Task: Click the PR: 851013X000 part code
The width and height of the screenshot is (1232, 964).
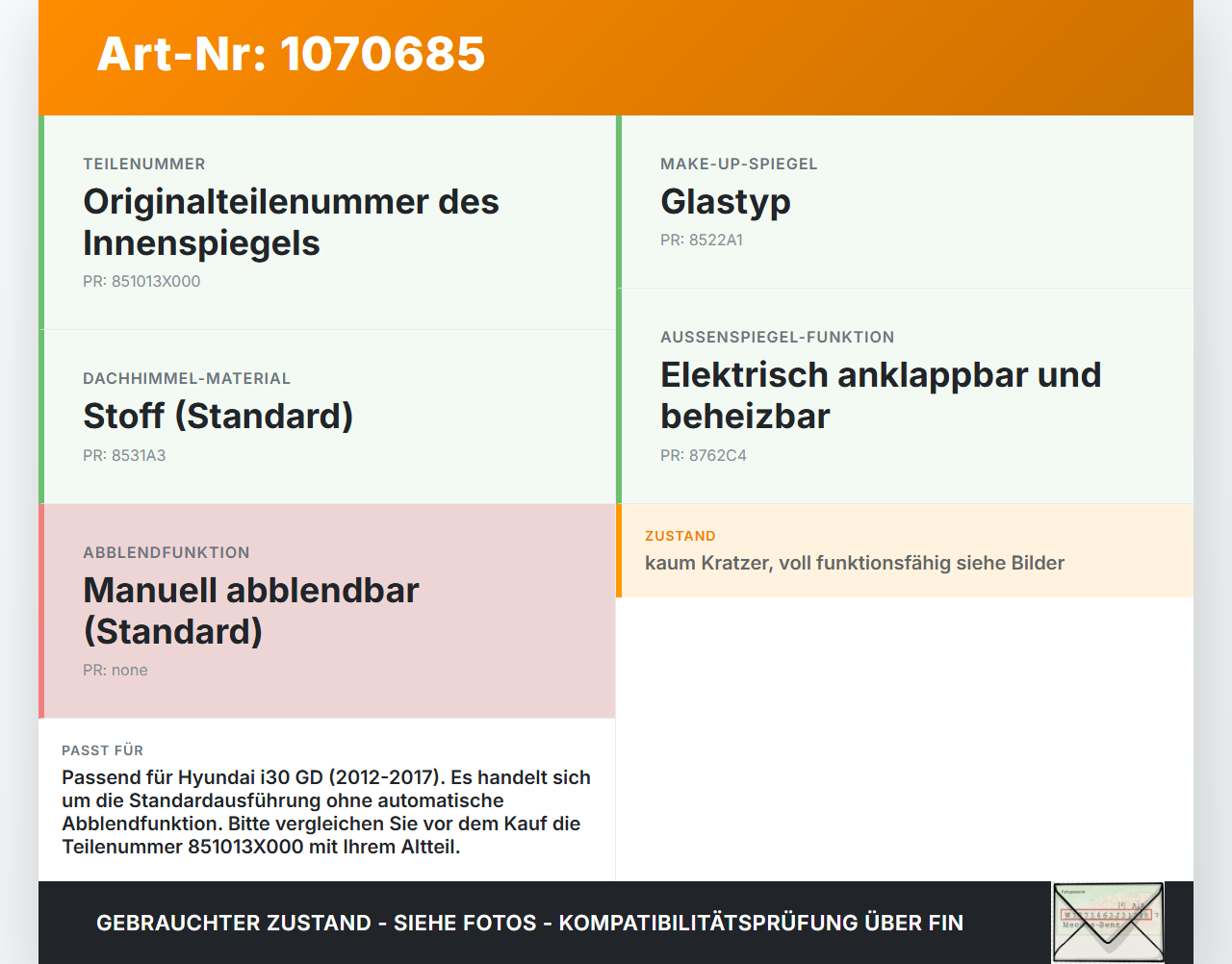Action: pyautogui.click(x=141, y=282)
